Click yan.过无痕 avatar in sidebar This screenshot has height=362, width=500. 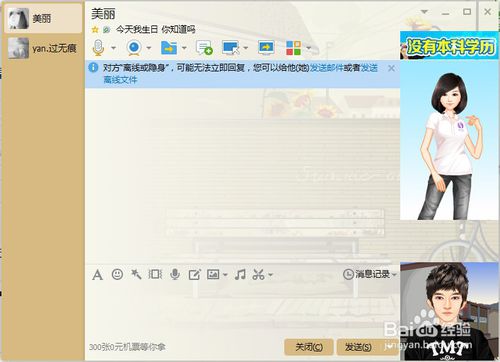[18, 48]
